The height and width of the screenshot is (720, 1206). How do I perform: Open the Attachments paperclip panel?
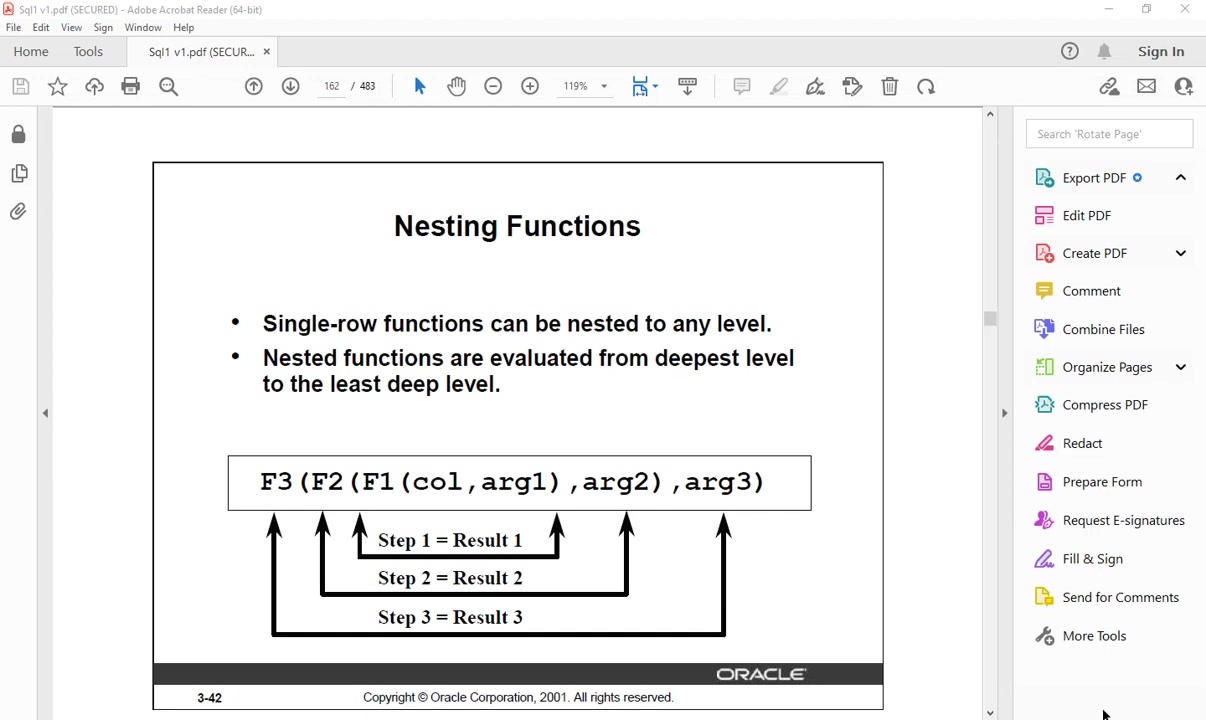click(18, 212)
